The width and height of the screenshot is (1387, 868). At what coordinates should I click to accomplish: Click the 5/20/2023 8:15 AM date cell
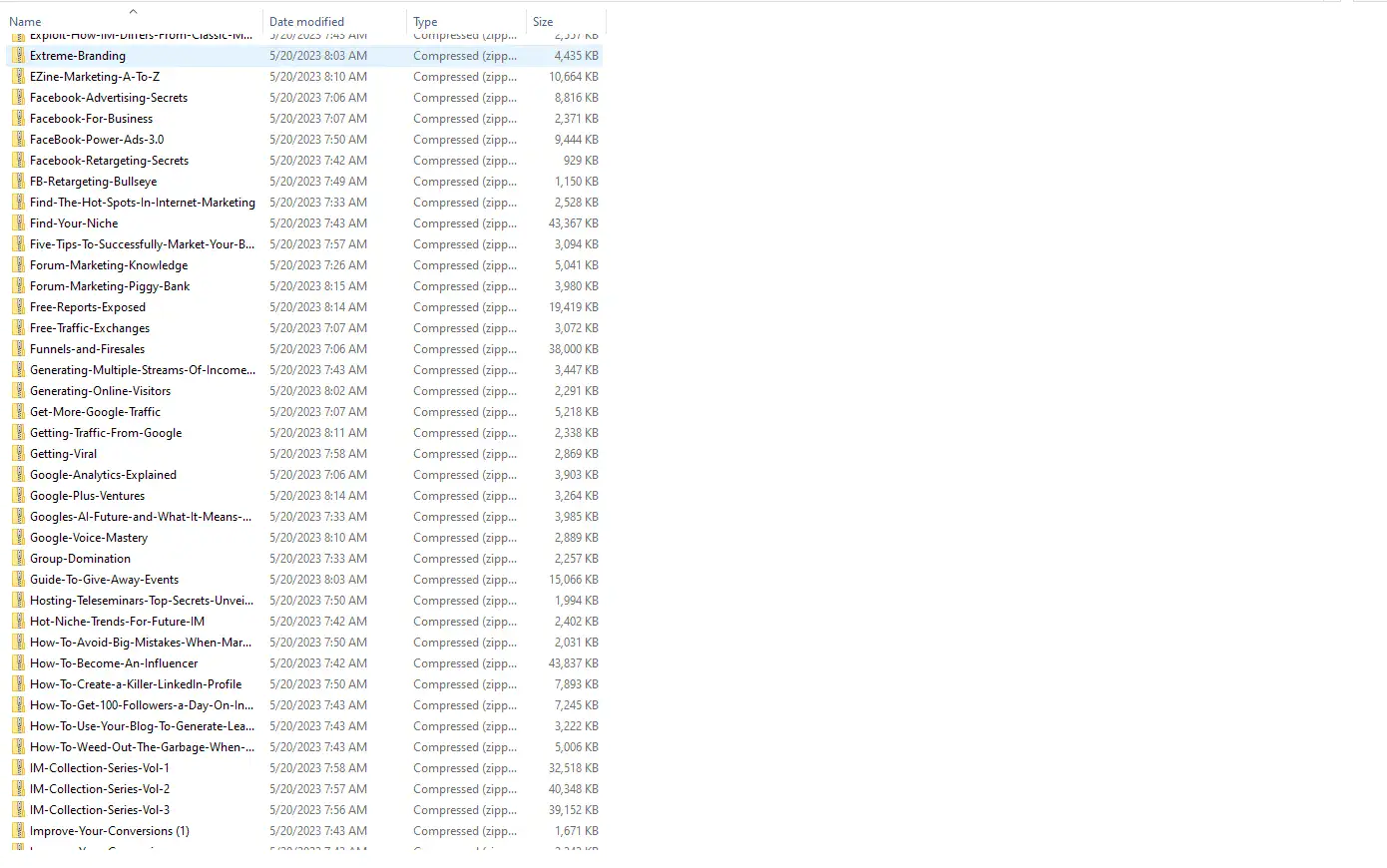click(x=318, y=286)
